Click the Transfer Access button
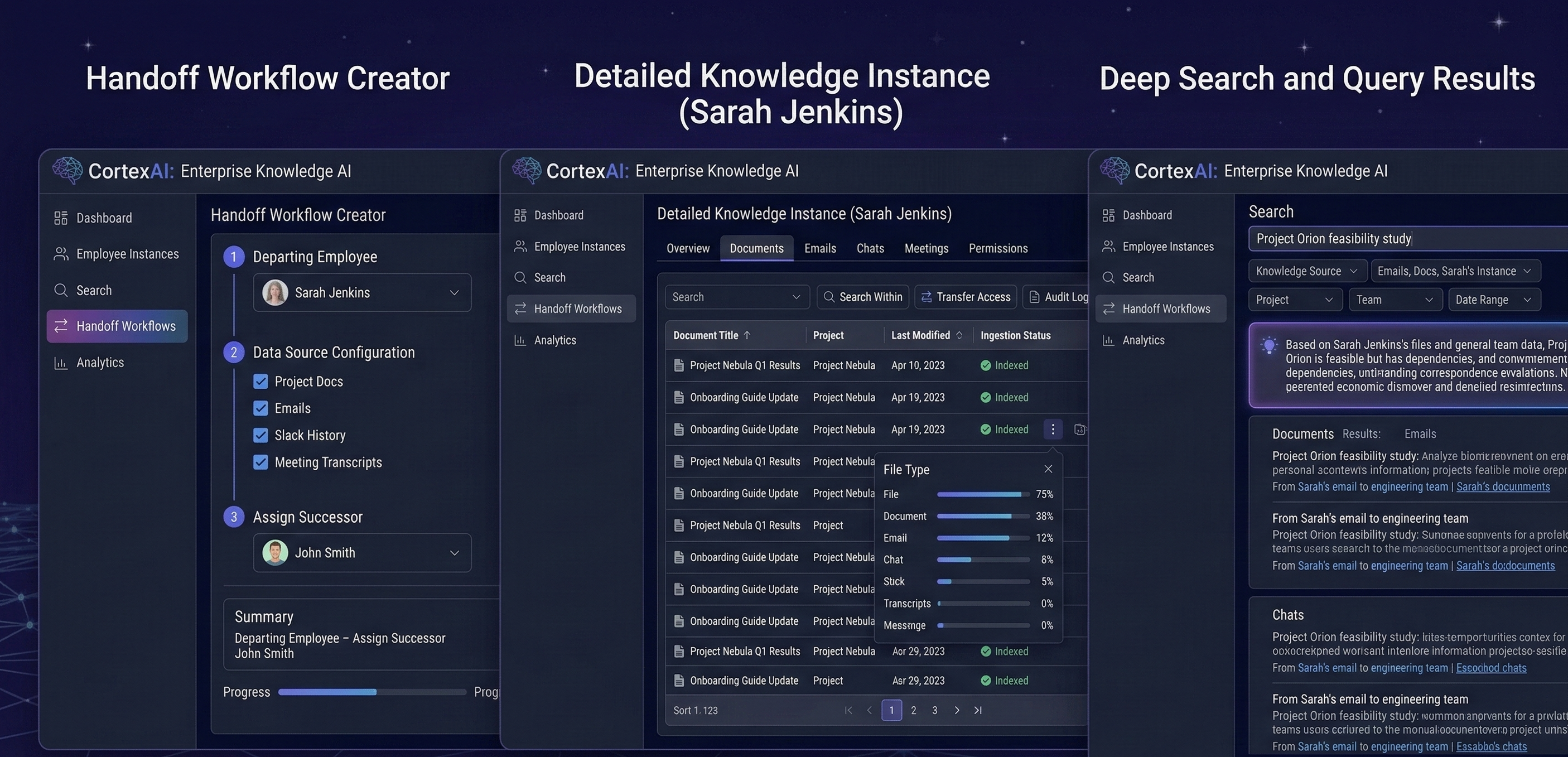This screenshot has height=757, width=1568. coord(966,296)
